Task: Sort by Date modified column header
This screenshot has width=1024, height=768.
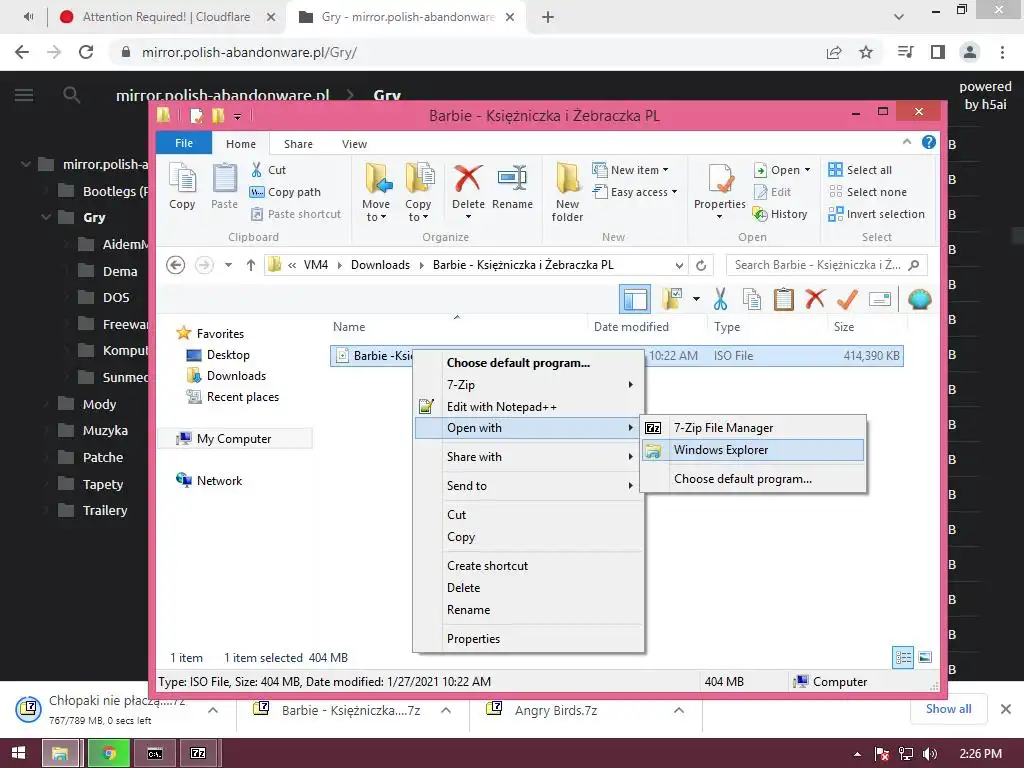Action: [631, 327]
